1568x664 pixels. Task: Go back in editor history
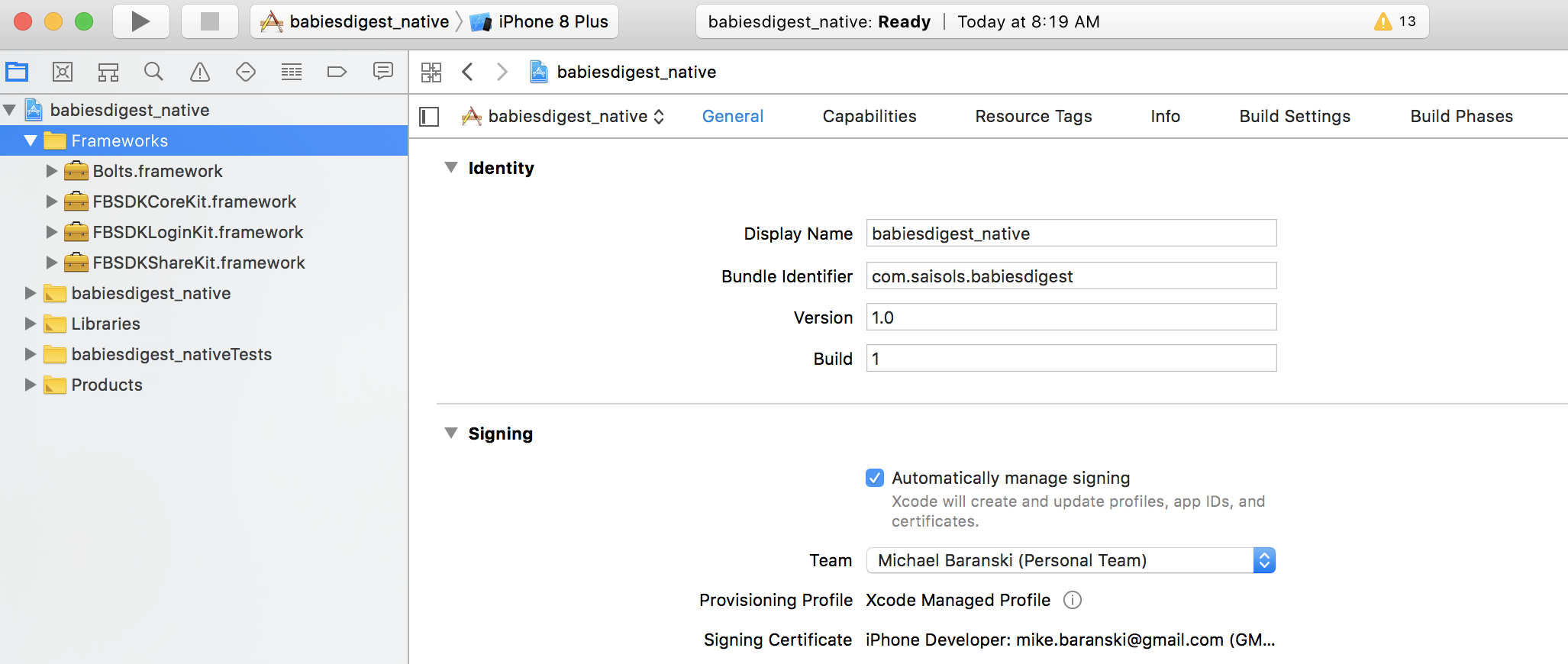pos(468,72)
